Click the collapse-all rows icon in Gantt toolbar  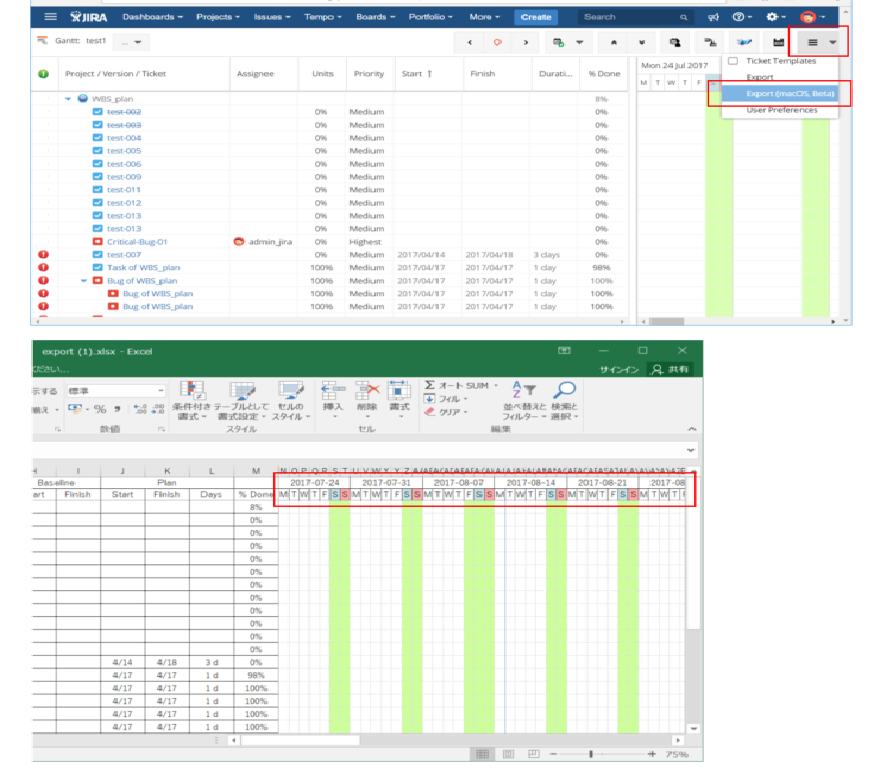[613, 42]
